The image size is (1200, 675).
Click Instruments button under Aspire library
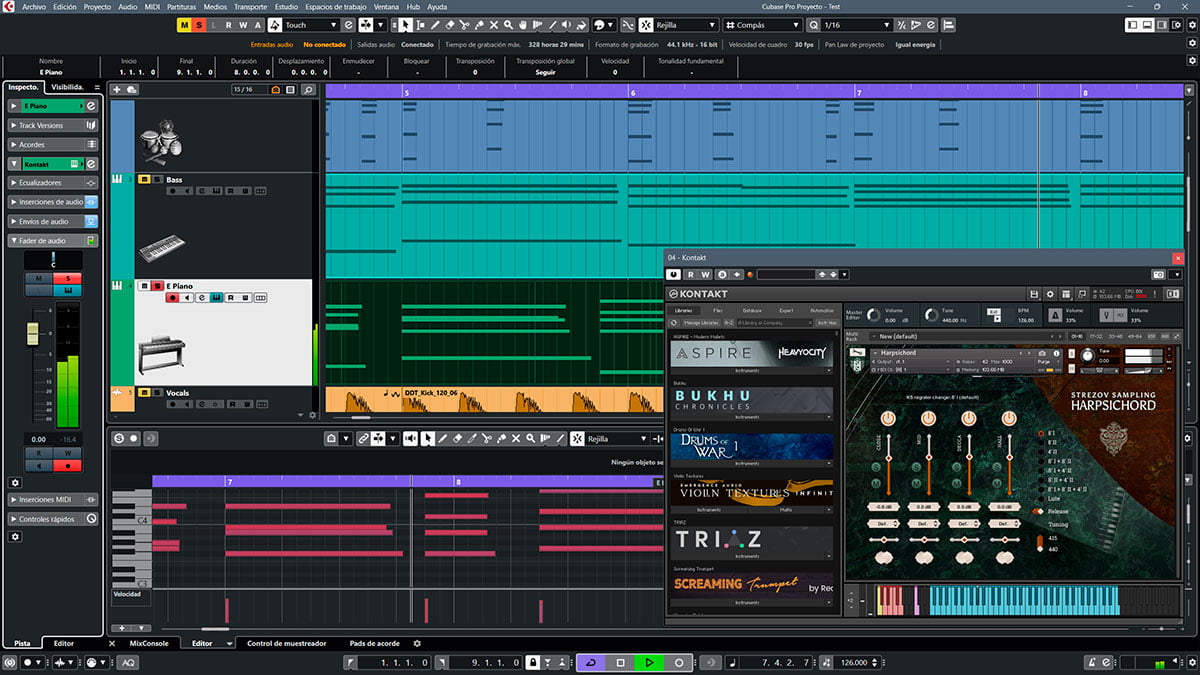[x=747, y=371]
